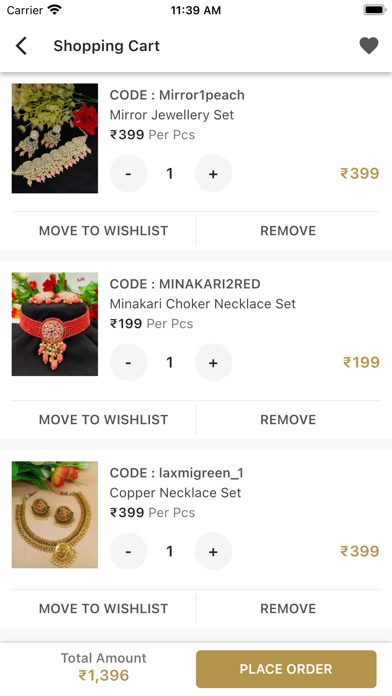The height and width of the screenshot is (696, 392).
Task: Remove Copper Necklace Set from cart
Action: pos(288,609)
